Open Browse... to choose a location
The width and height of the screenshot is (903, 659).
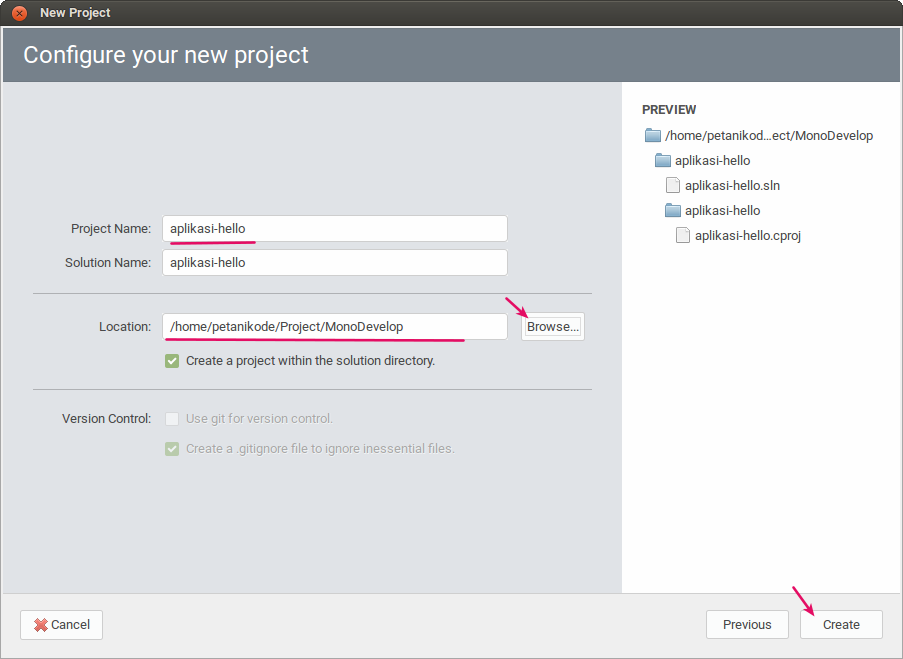tap(553, 327)
